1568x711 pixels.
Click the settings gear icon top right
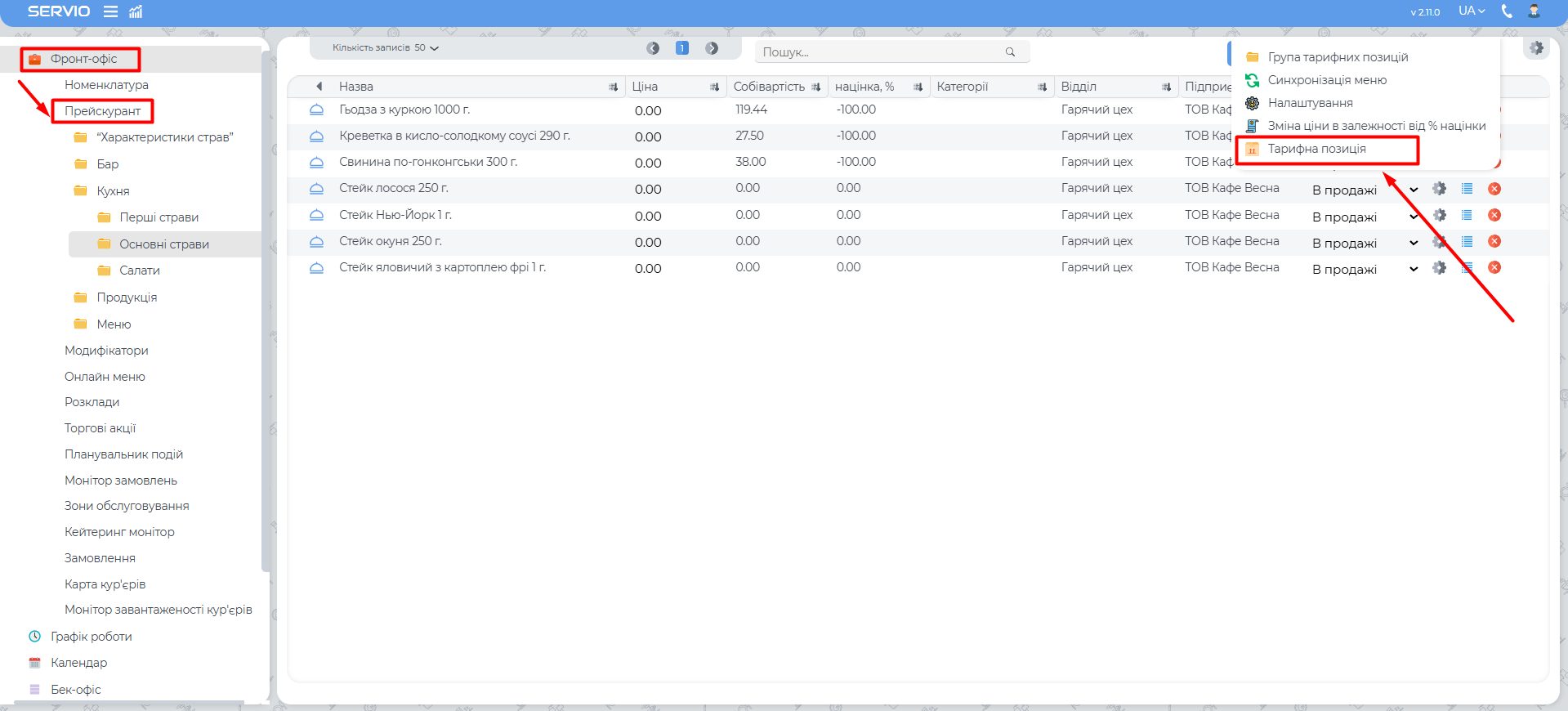pos(1536,48)
